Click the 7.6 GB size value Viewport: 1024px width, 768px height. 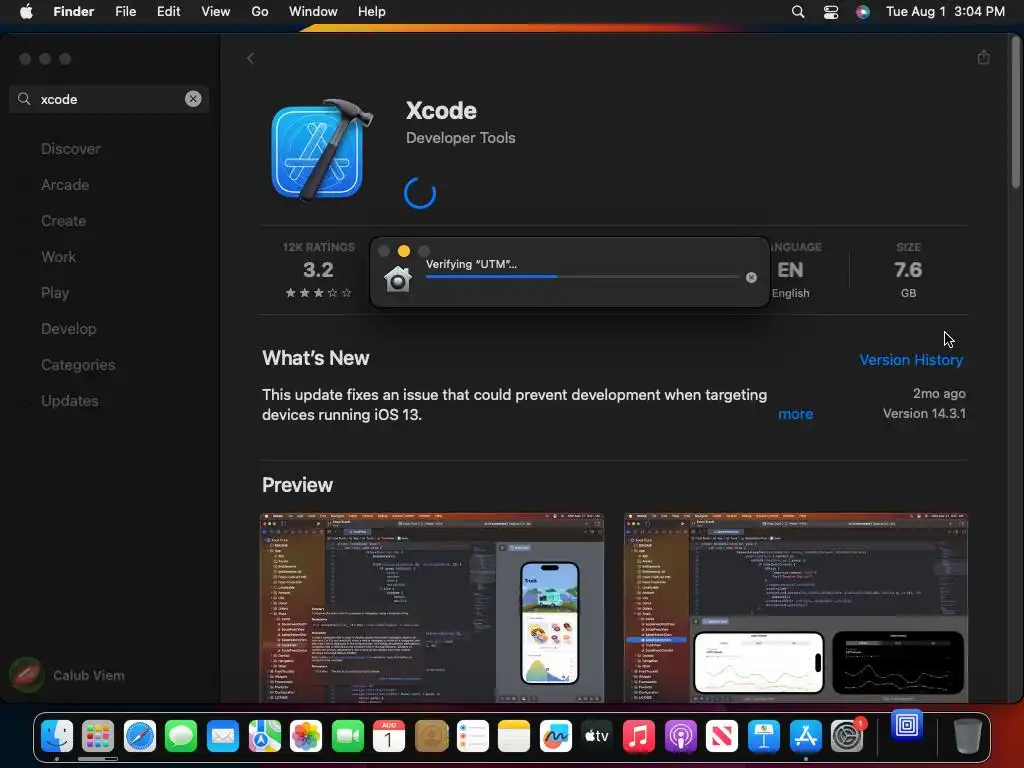(908, 270)
